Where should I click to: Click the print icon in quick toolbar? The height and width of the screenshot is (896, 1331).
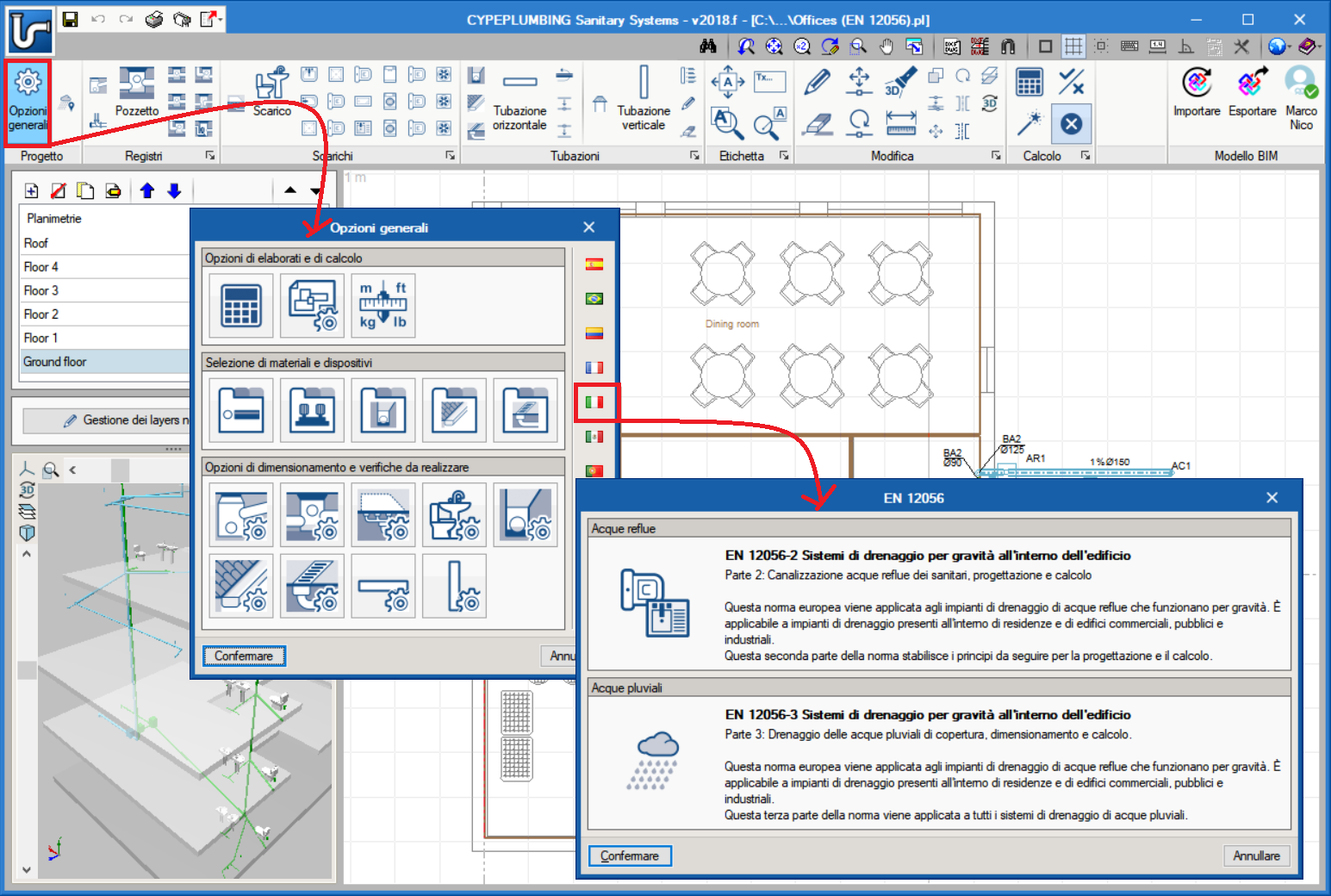click(154, 19)
